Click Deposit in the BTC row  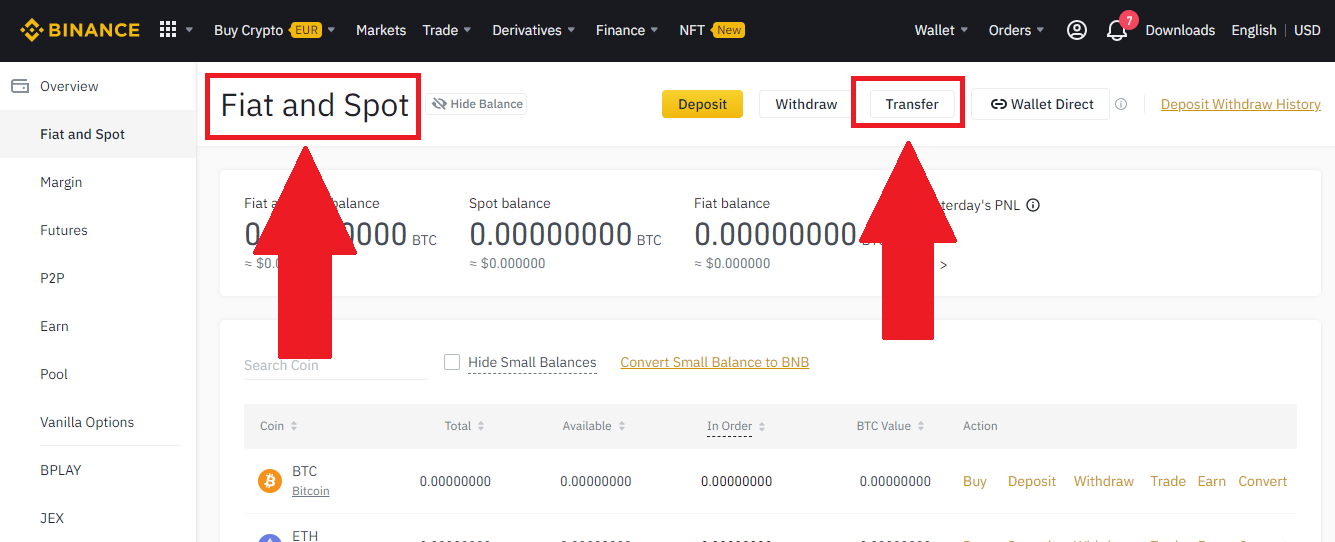tap(1032, 481)
